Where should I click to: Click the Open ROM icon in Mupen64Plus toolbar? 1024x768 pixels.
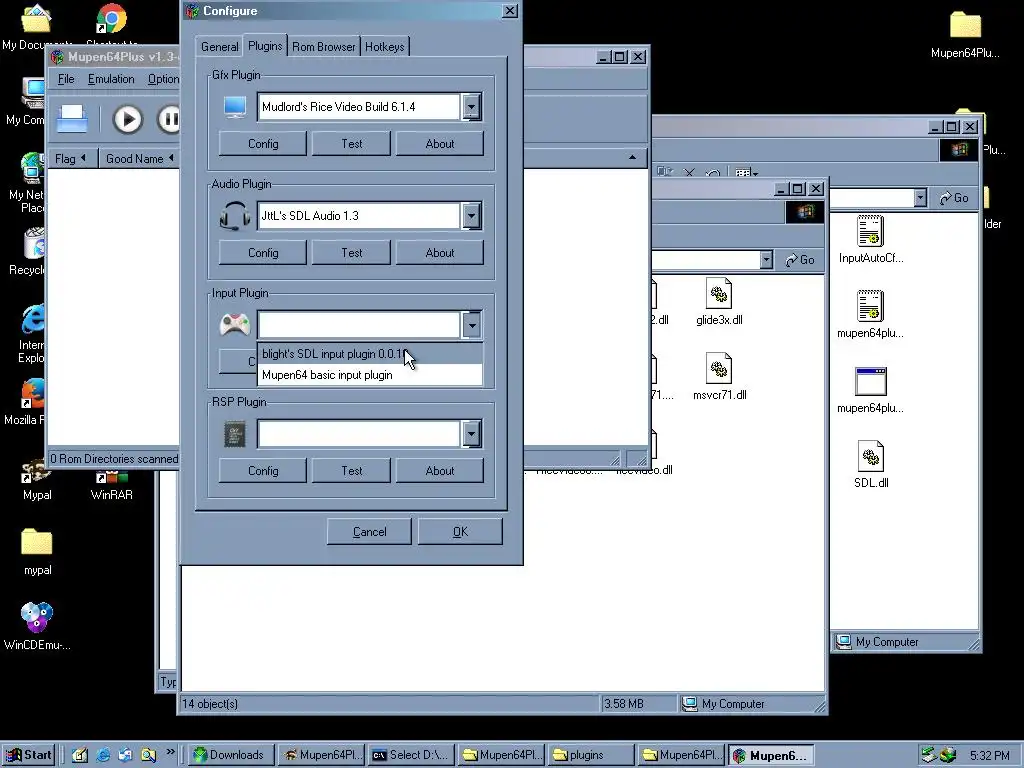coord(72,120)
